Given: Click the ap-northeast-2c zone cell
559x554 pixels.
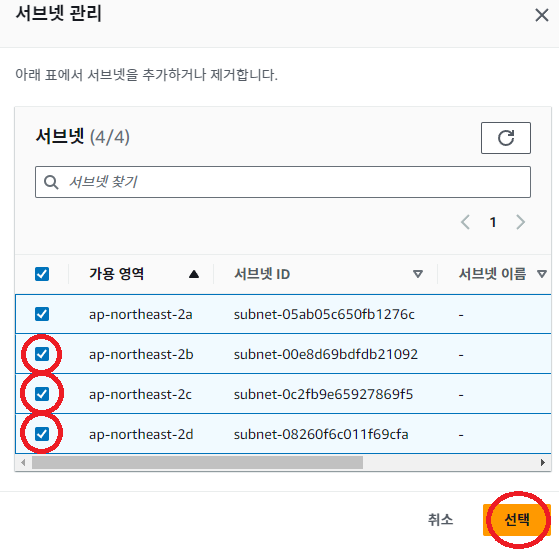Looking at the screenshot, I should coord(140,394).
